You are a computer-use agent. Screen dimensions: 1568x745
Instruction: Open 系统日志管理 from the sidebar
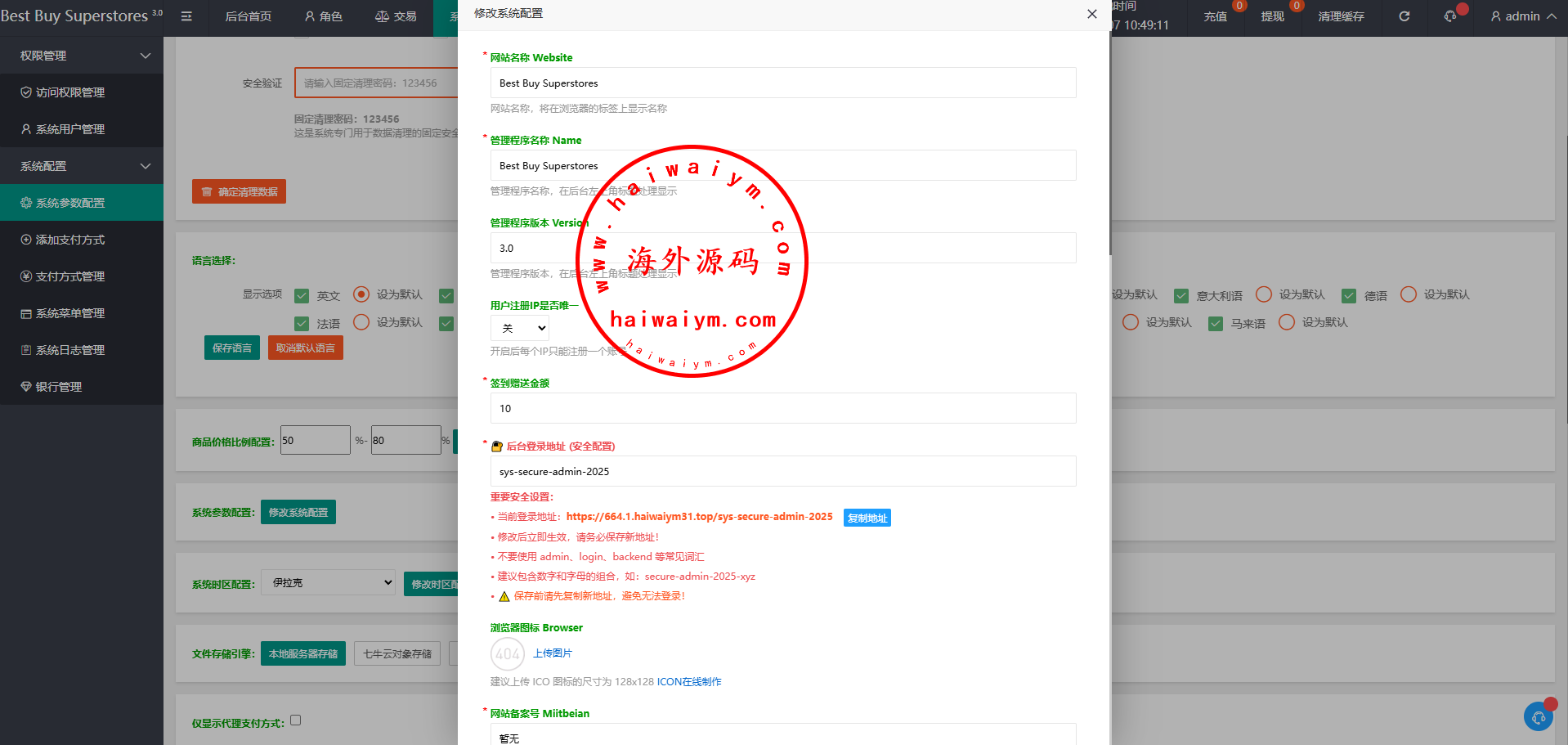coord(69,350)
